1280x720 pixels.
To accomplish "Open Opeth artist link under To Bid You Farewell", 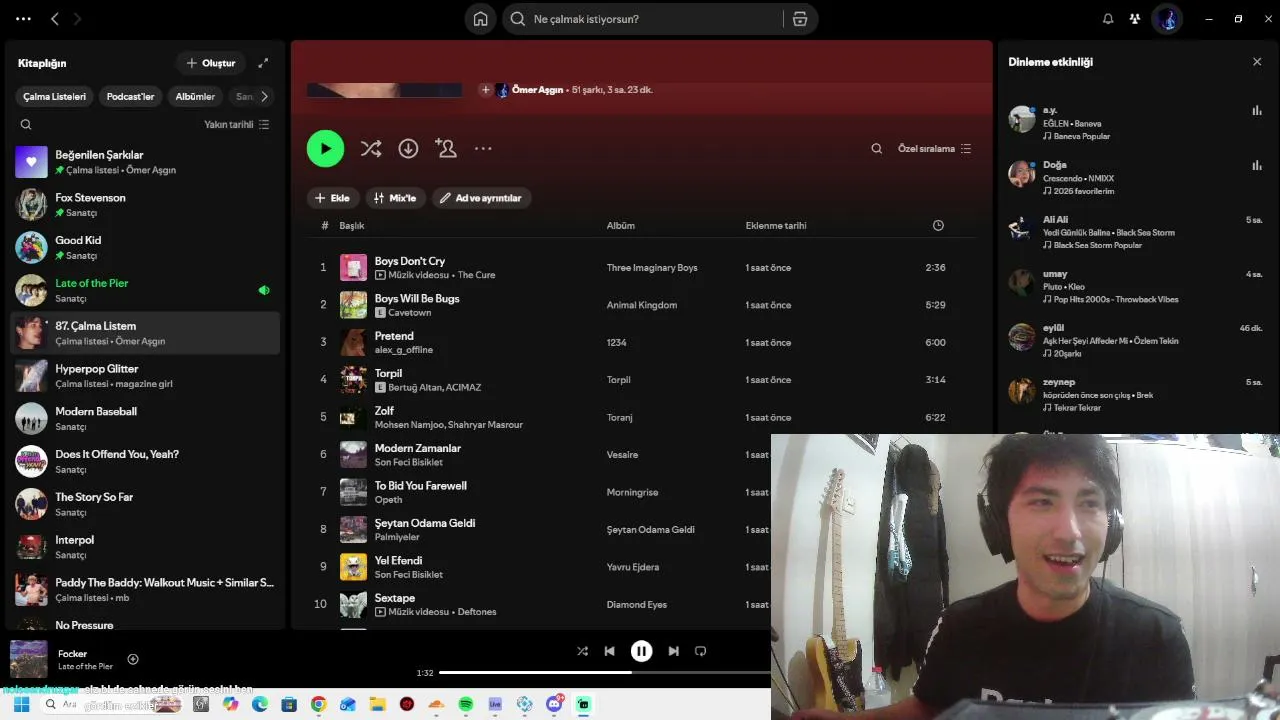I will (x=388, y=500).
